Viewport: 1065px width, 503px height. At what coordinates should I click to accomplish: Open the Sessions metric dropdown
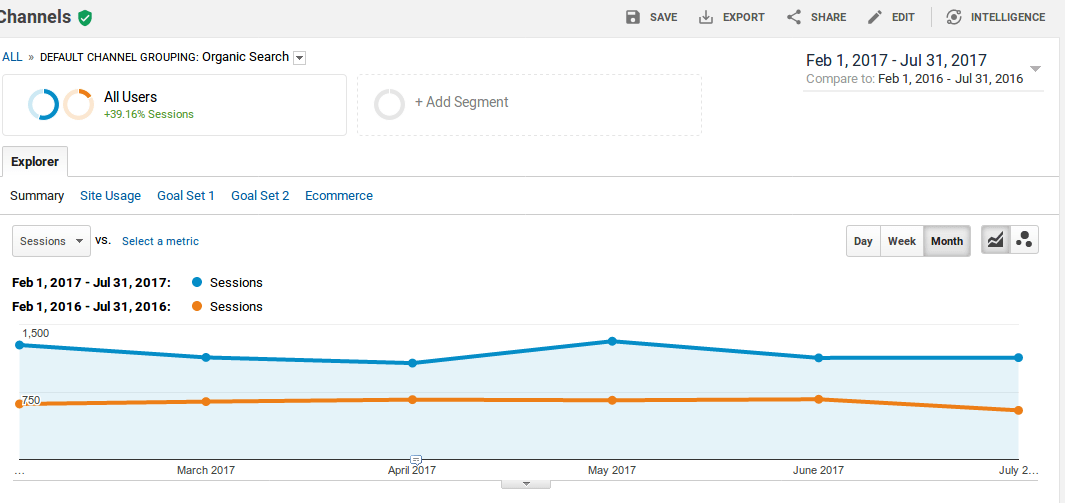tap(50, 241)
